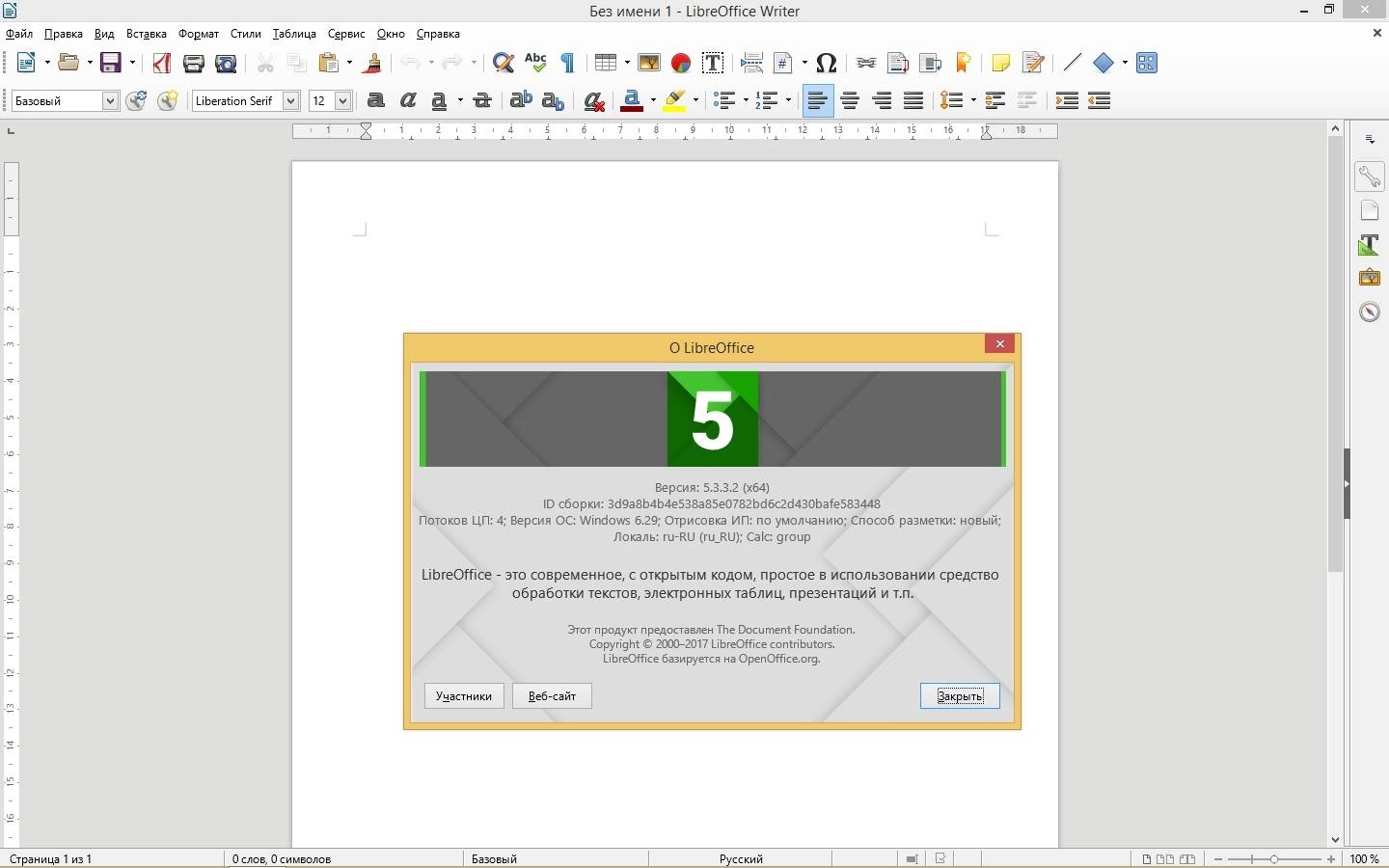Toggle Bold formatting
This screenshot has height=868, width=1389.
[x=376, y=100]
